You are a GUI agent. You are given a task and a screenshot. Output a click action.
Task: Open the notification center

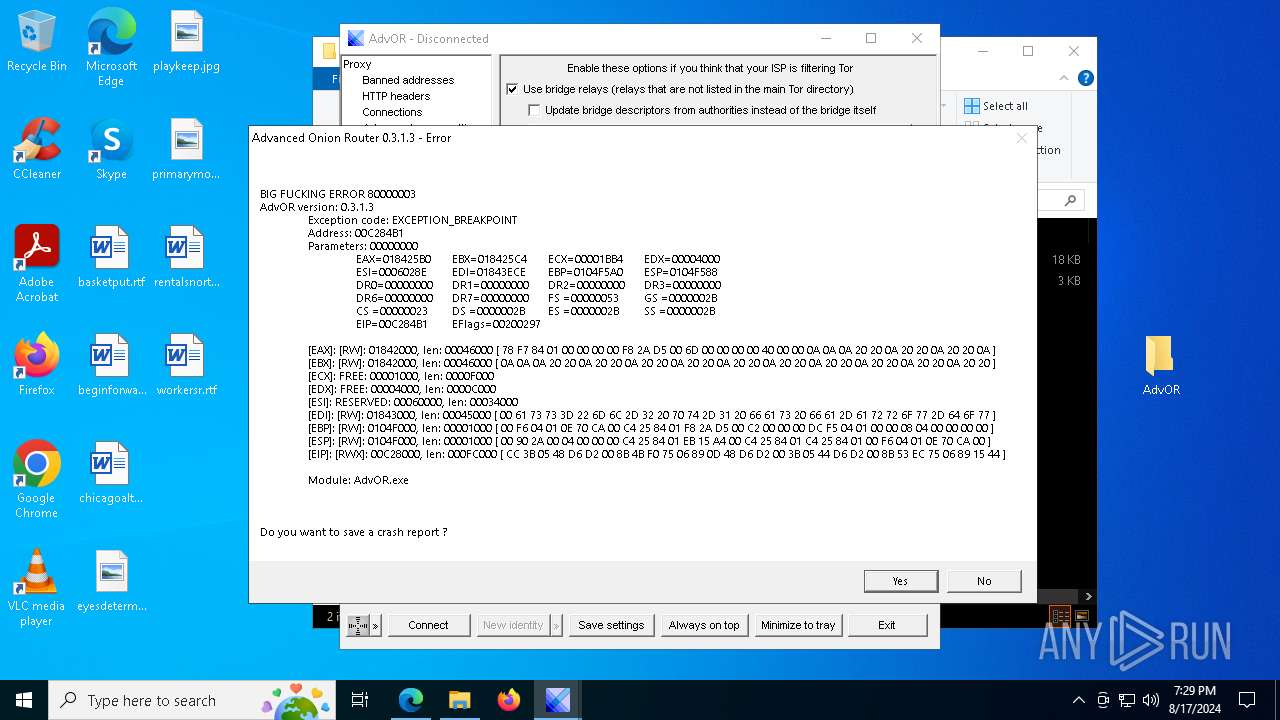[1247, 700]
